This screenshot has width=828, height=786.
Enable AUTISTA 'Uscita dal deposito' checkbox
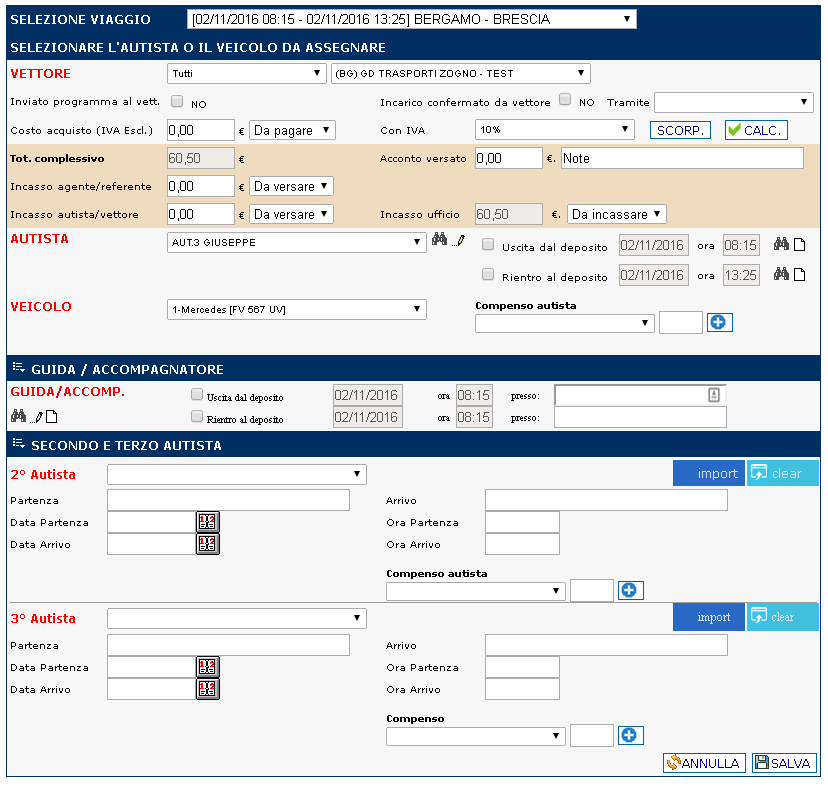[x=488, y=244]
